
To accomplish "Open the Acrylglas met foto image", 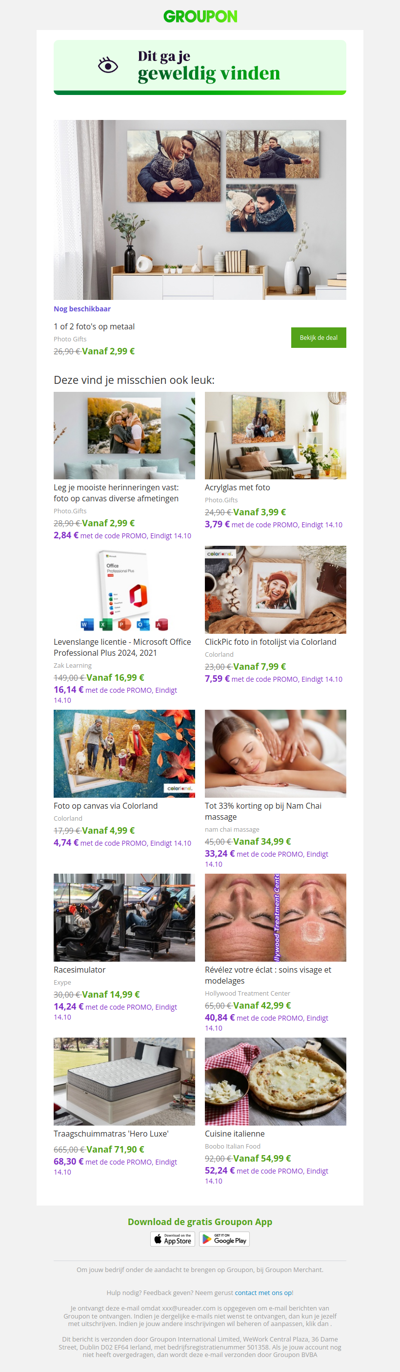I will pyautogui.click(x=275, y=436).
